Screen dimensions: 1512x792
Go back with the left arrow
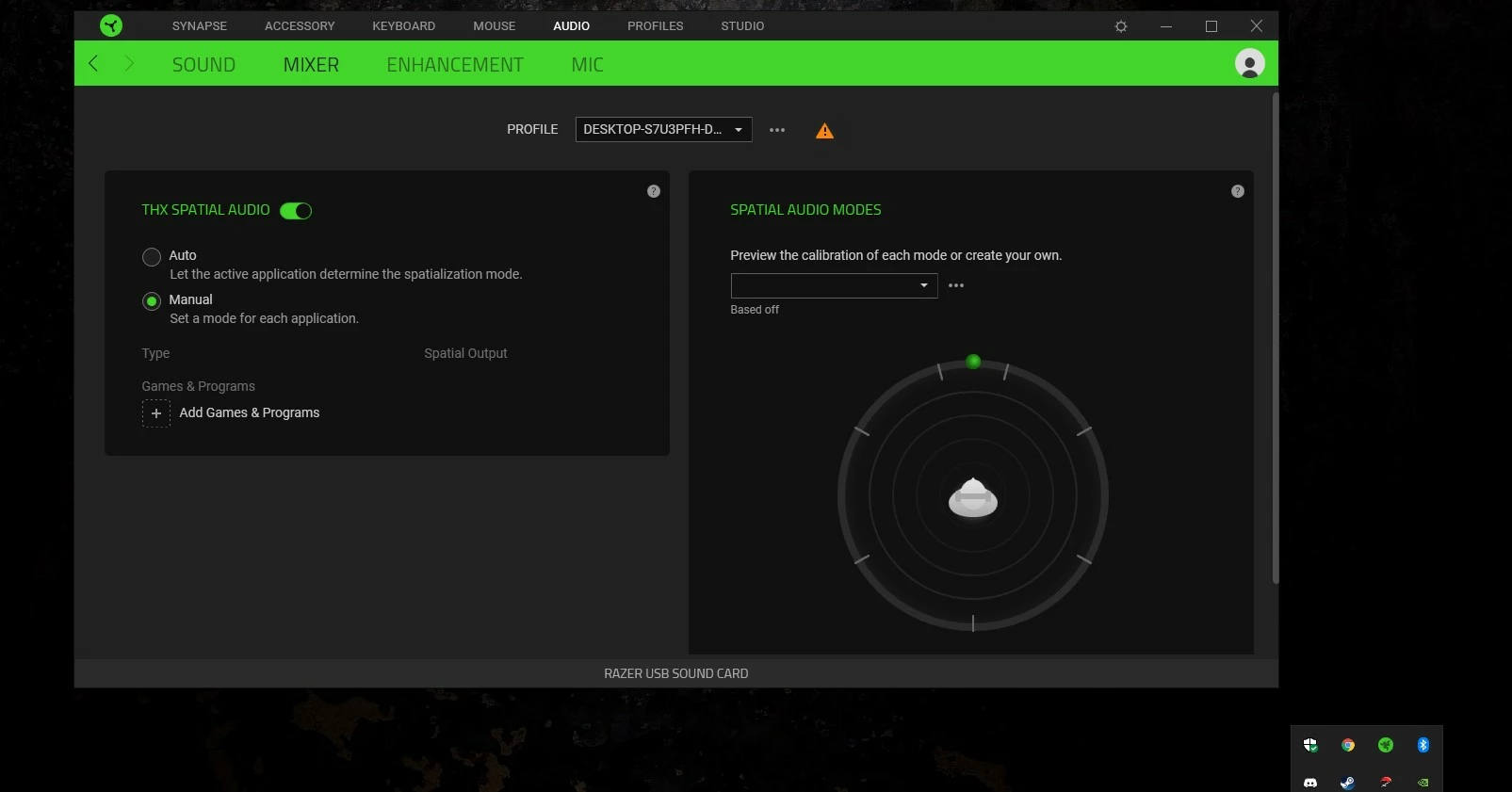93,63
